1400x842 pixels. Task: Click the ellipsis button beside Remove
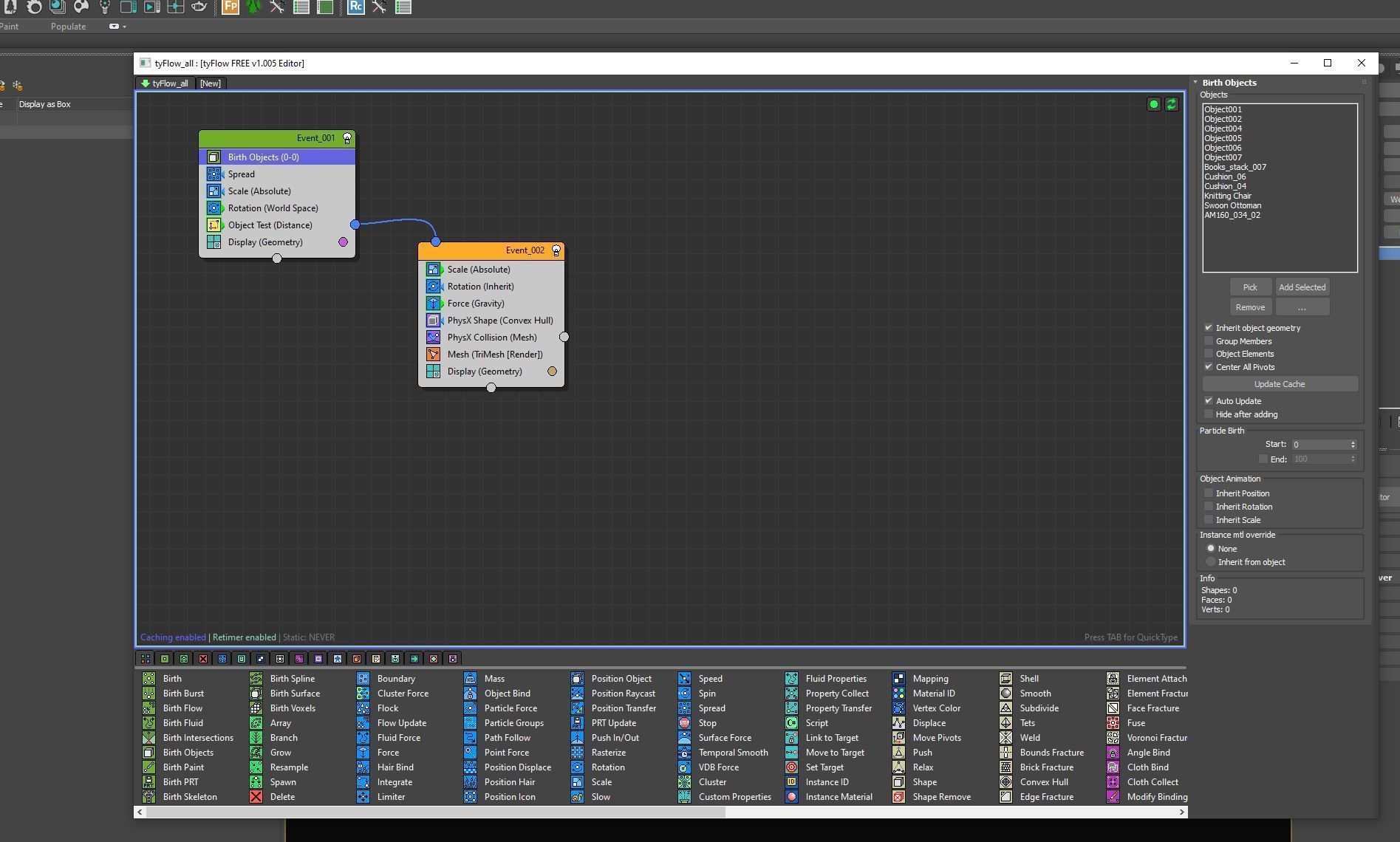pos(1302,307)
